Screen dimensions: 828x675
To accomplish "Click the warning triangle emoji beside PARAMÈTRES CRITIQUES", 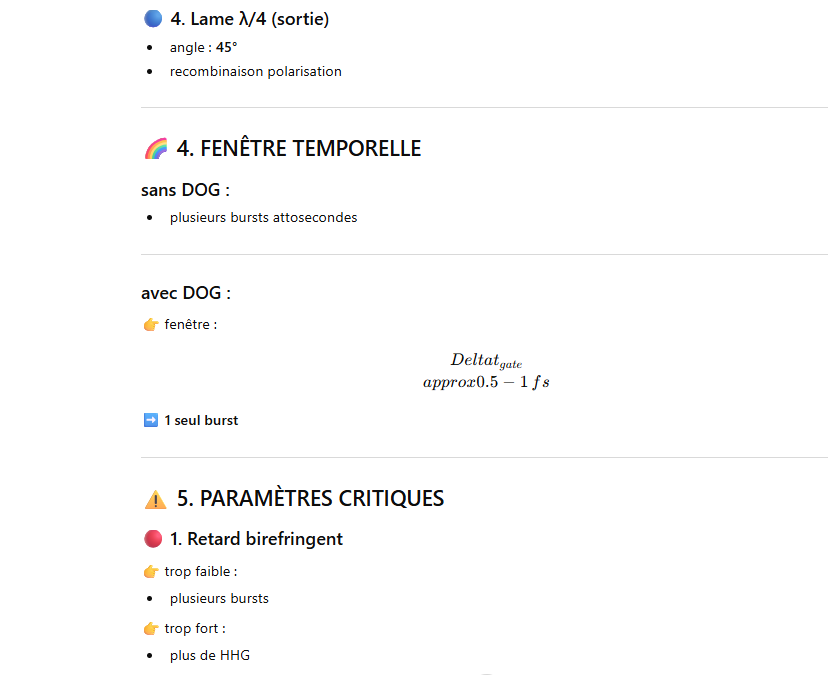I will click(156, 499).
